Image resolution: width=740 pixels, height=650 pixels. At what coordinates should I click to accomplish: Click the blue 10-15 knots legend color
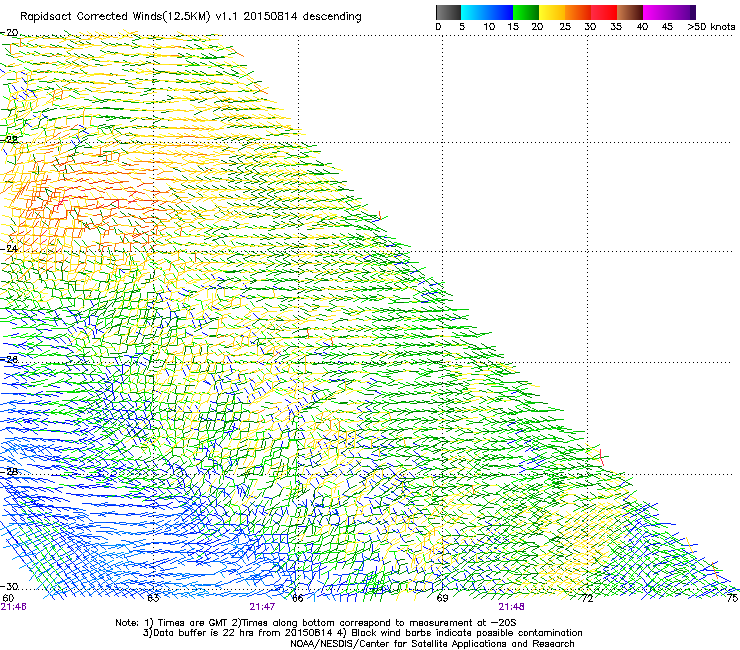coord(500,12)
